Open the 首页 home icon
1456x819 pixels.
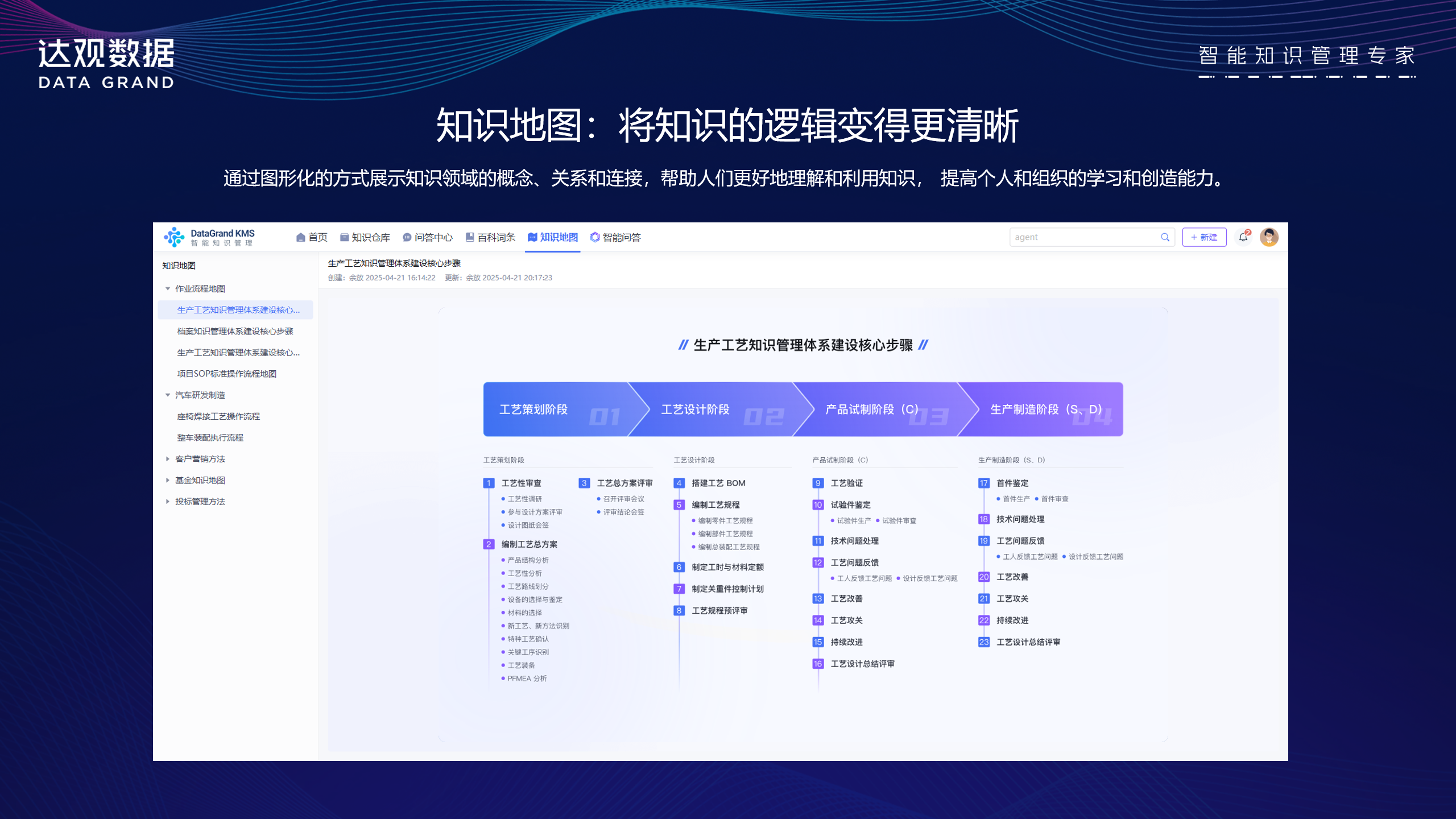301,237
